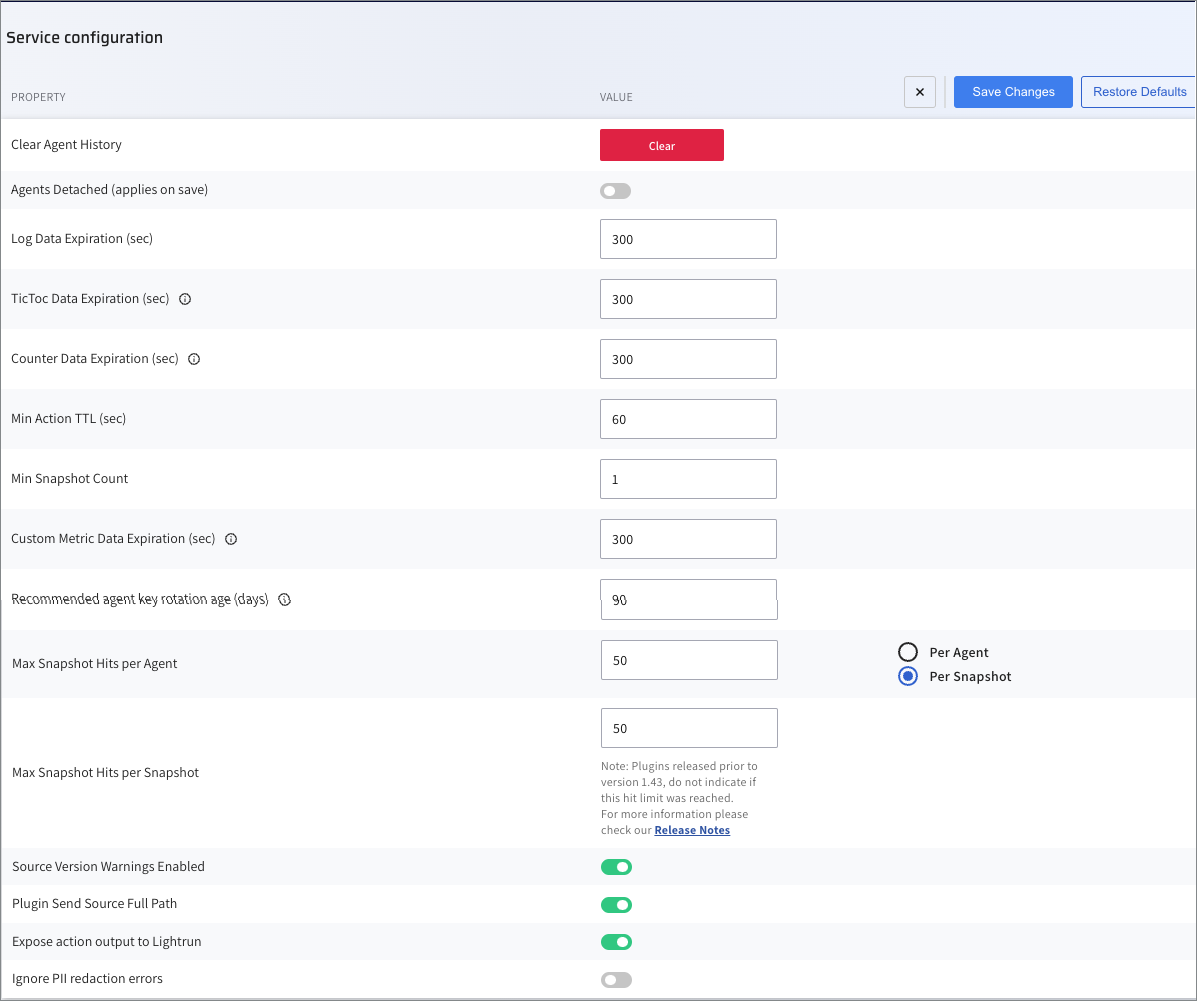This screenshot has height=1001, width=1197.
Task: Click the Min Snapshot Count input field
Action: click(688, 479)
